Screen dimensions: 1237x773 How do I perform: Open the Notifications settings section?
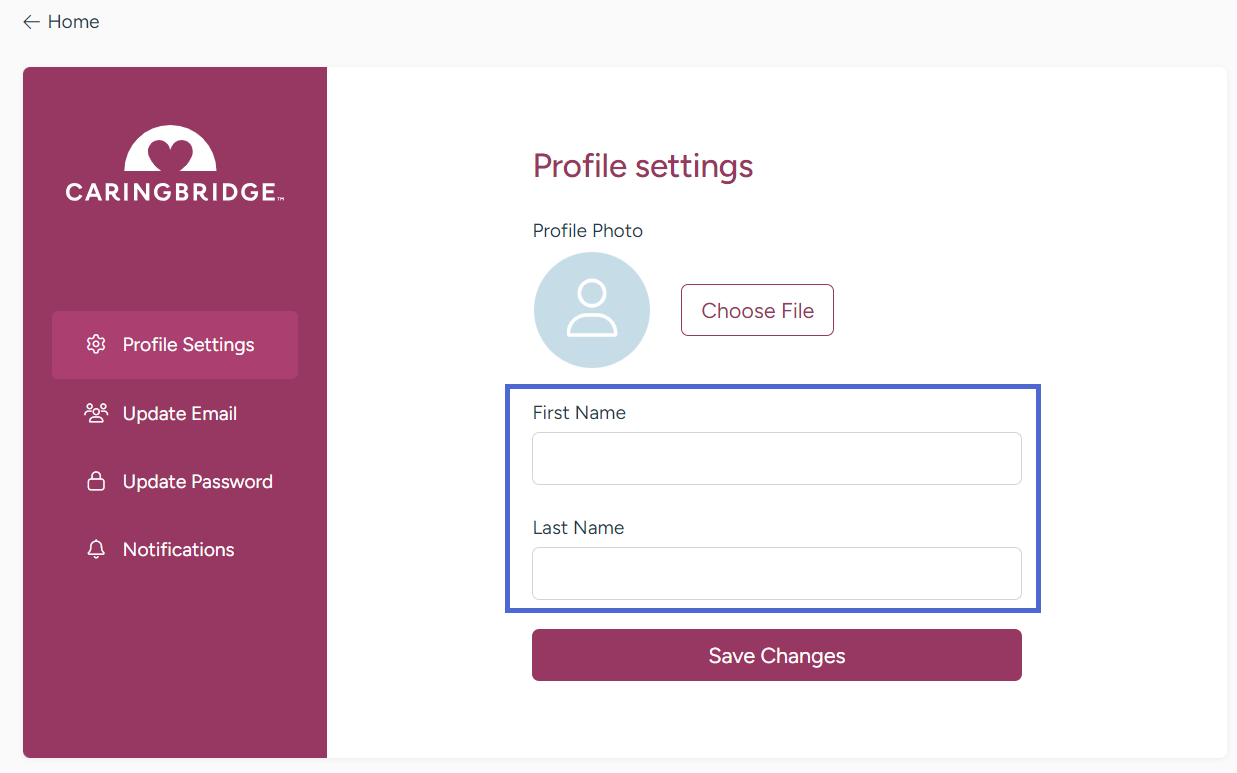[x=177, y=549]
